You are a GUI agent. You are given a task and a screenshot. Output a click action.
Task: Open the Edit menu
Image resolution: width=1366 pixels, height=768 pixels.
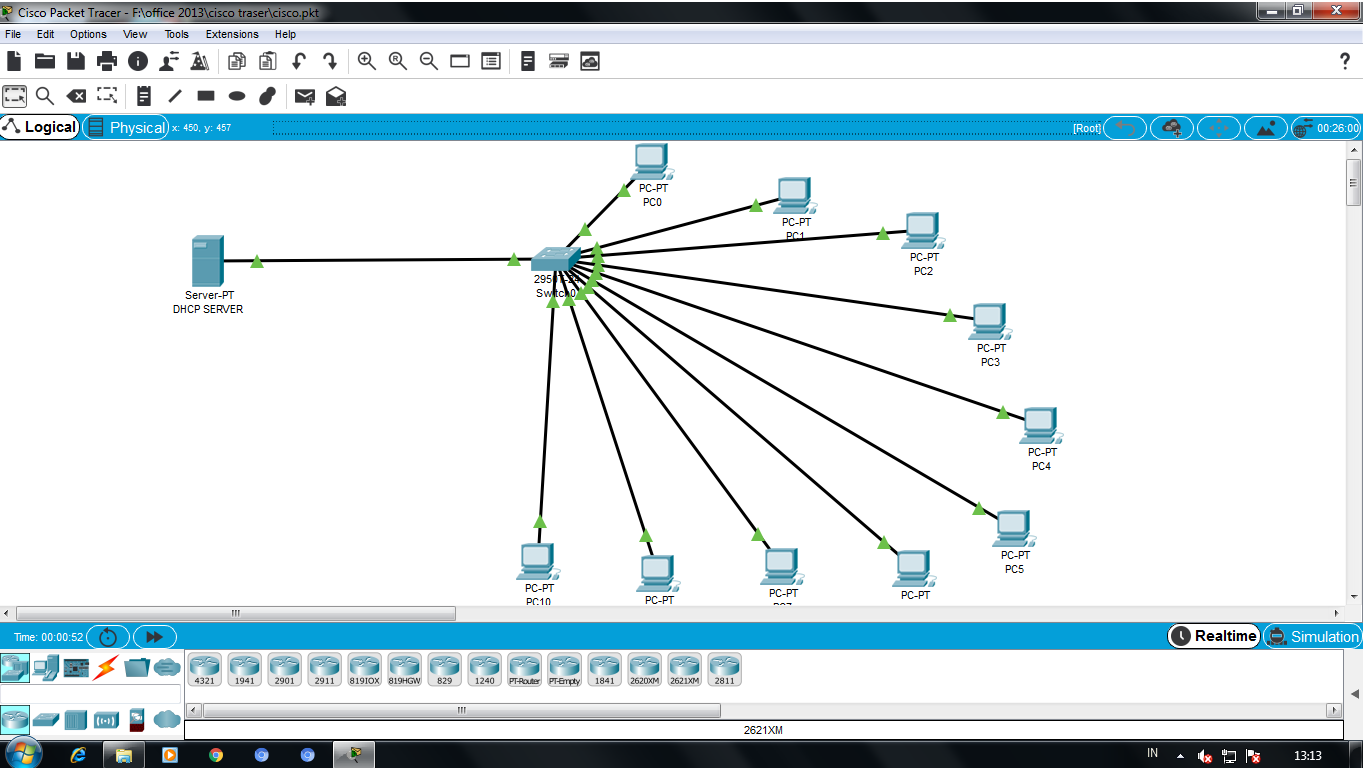pos(46,34)
